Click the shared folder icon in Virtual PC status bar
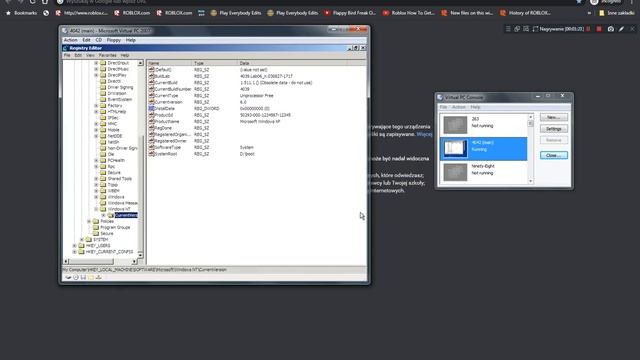This screenshot has width=640, height=360. (91, 278)
